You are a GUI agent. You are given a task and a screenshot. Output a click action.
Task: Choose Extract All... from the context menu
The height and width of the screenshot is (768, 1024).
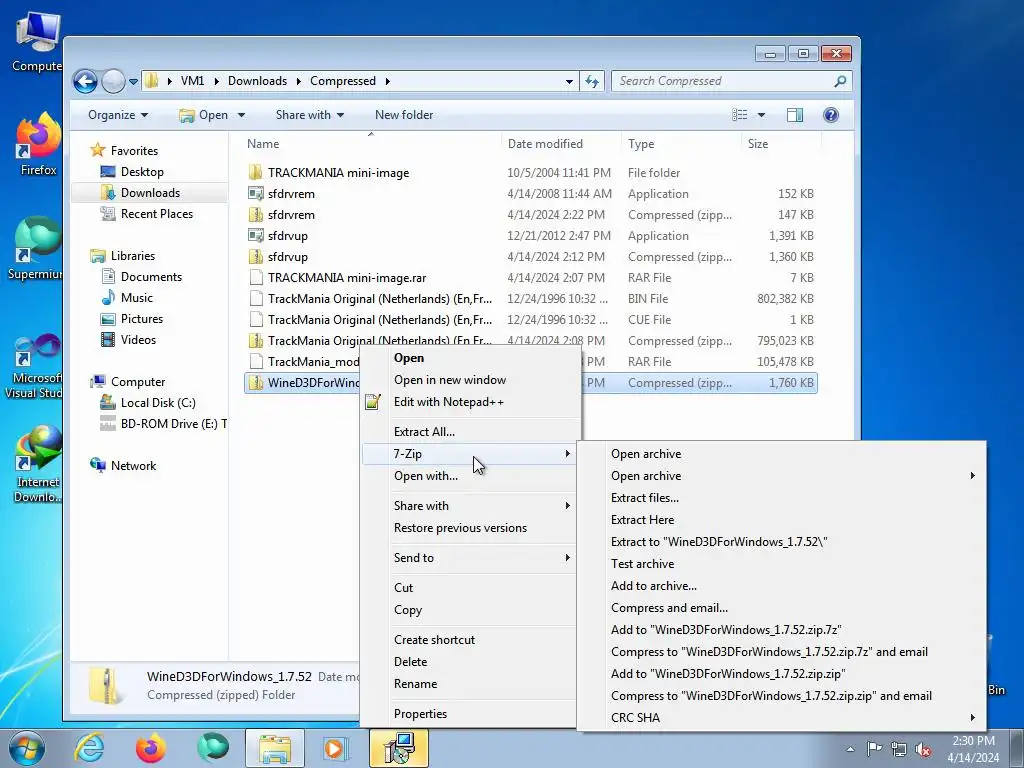click(x=469, y=432)
